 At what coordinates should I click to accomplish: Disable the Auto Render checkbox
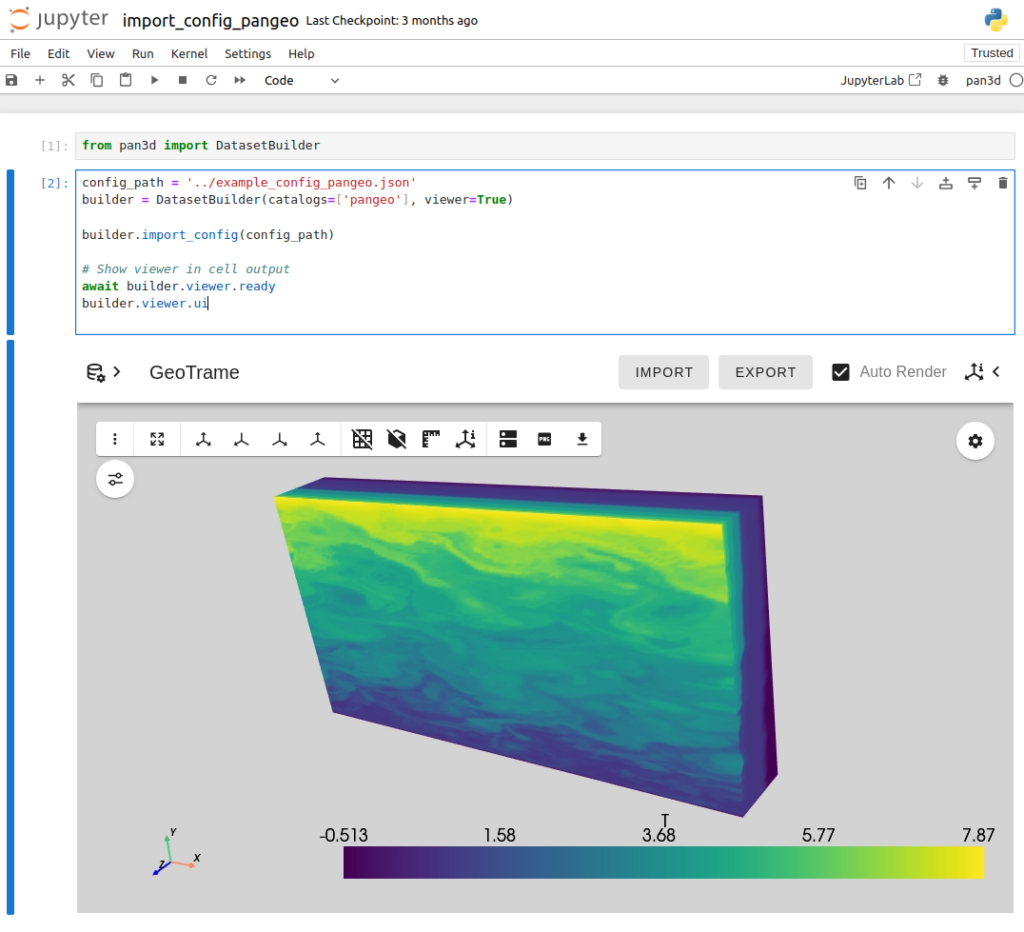click(x=841, y=371)
